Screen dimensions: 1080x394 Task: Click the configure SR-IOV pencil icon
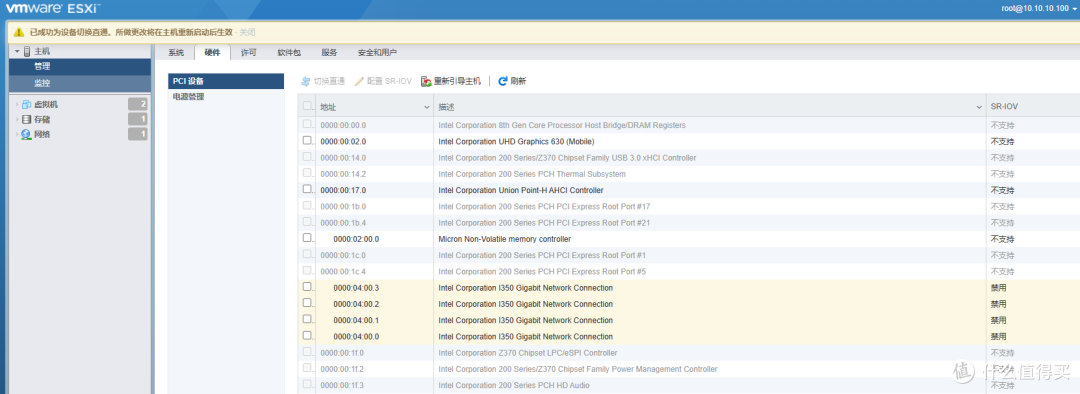359,81
